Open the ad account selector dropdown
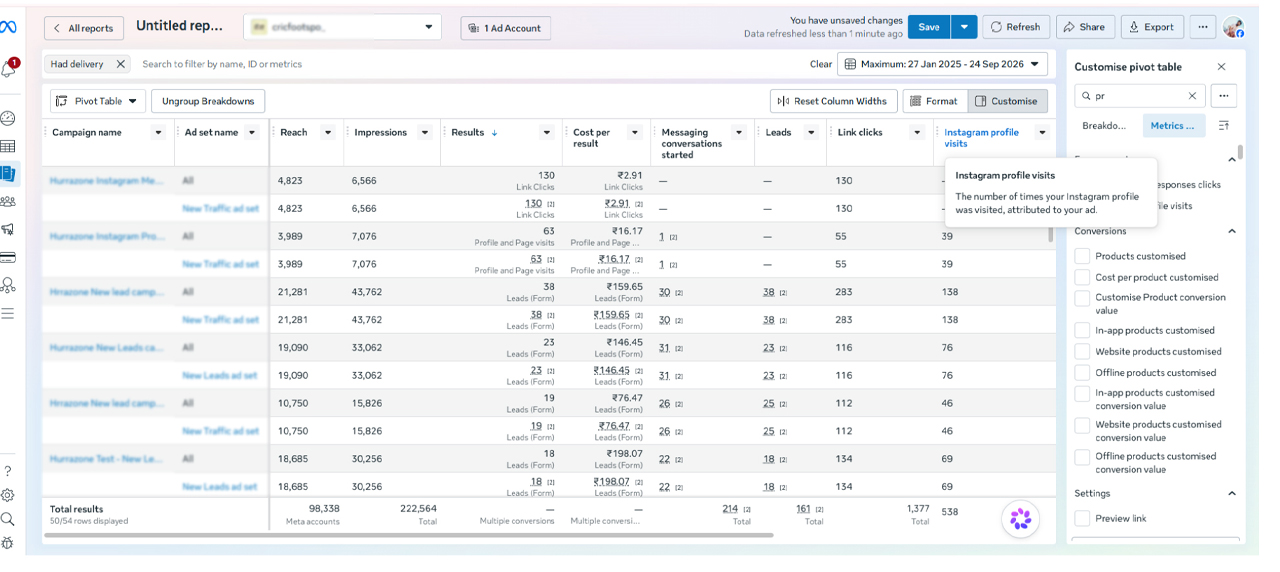This screenshot has width=1280, height=572. [x=343, y=27]
